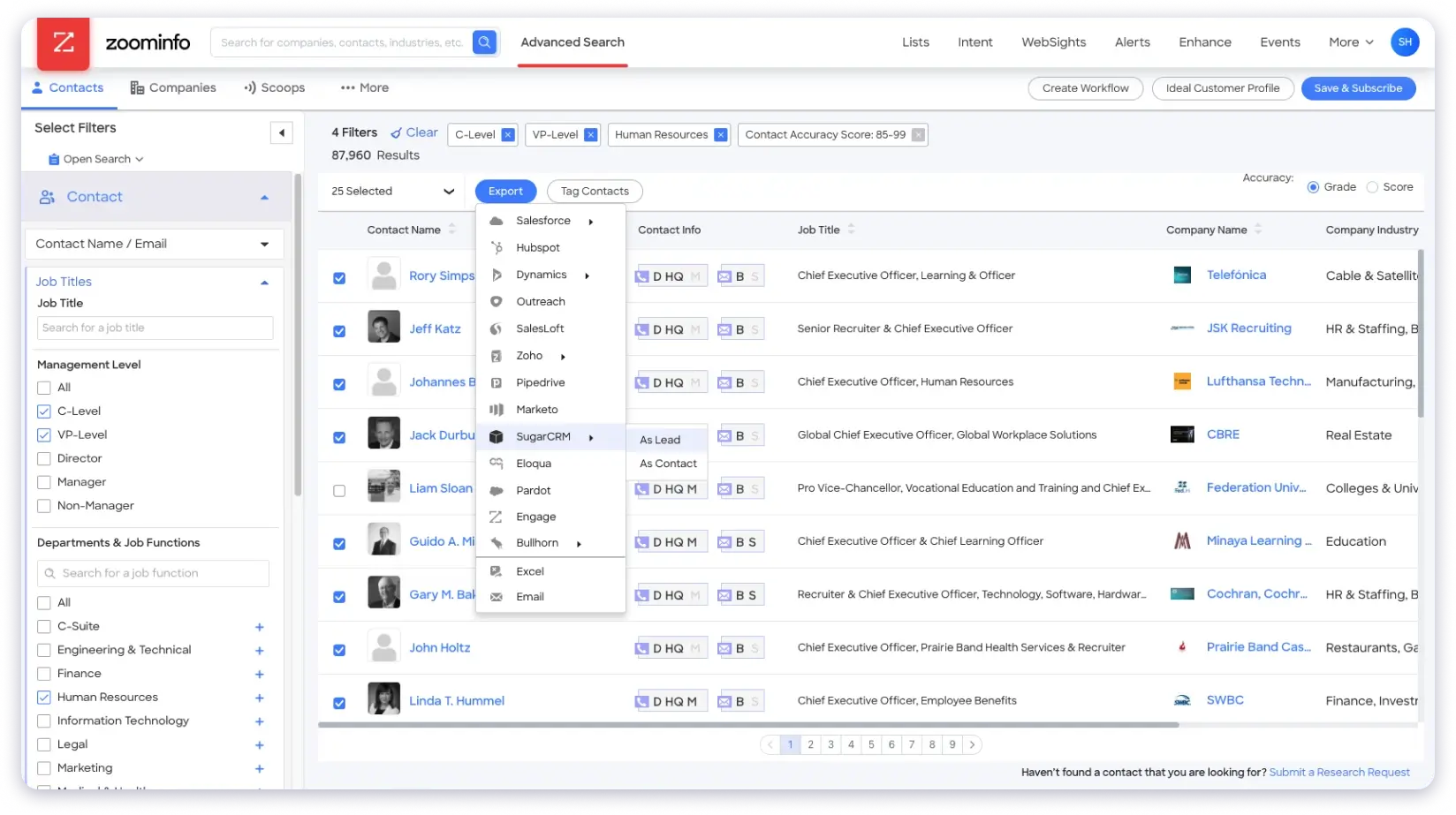Click Save & Subscribe button

[x=1358, y=88]
